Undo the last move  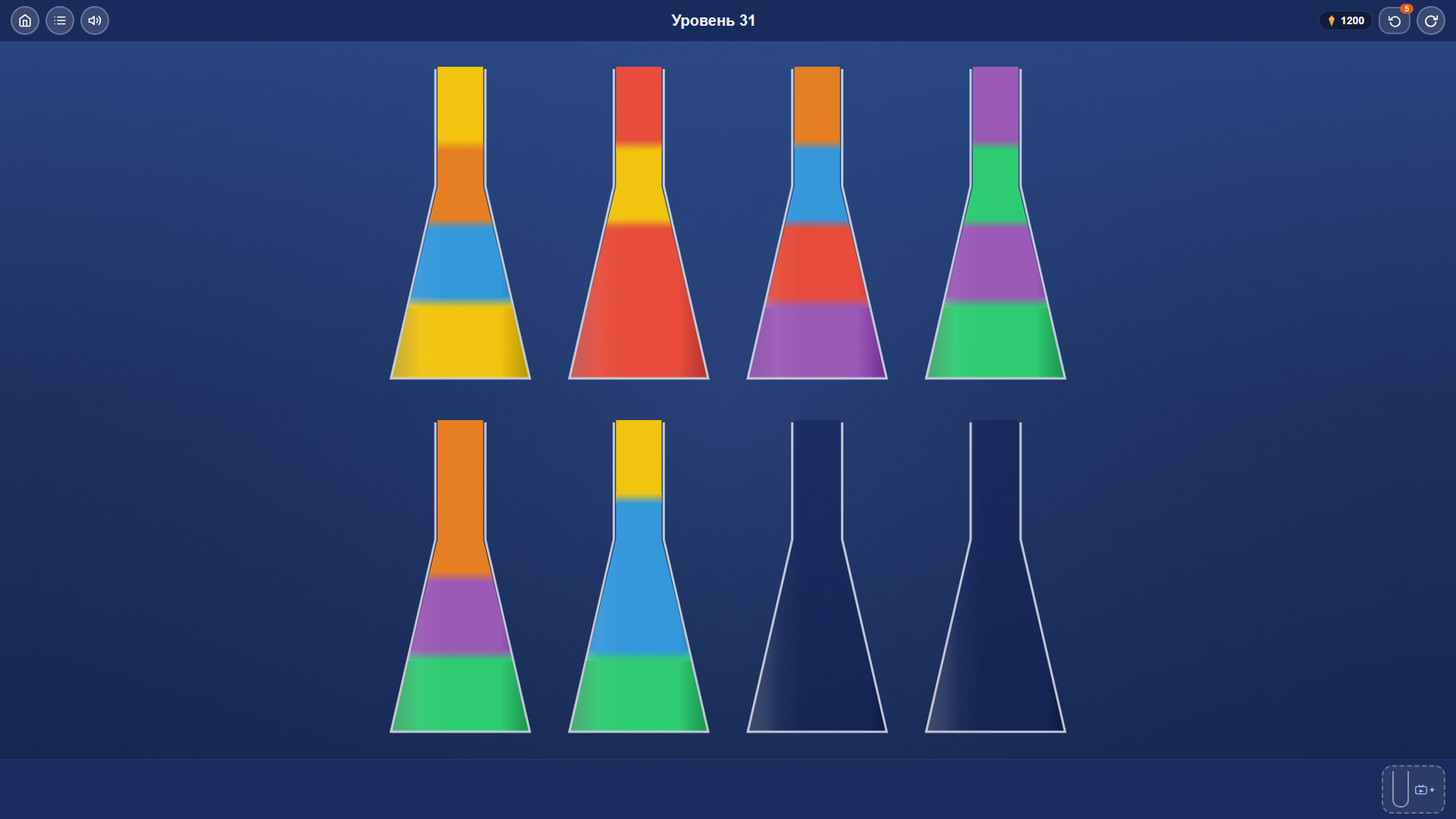(x=1395, y=20)
